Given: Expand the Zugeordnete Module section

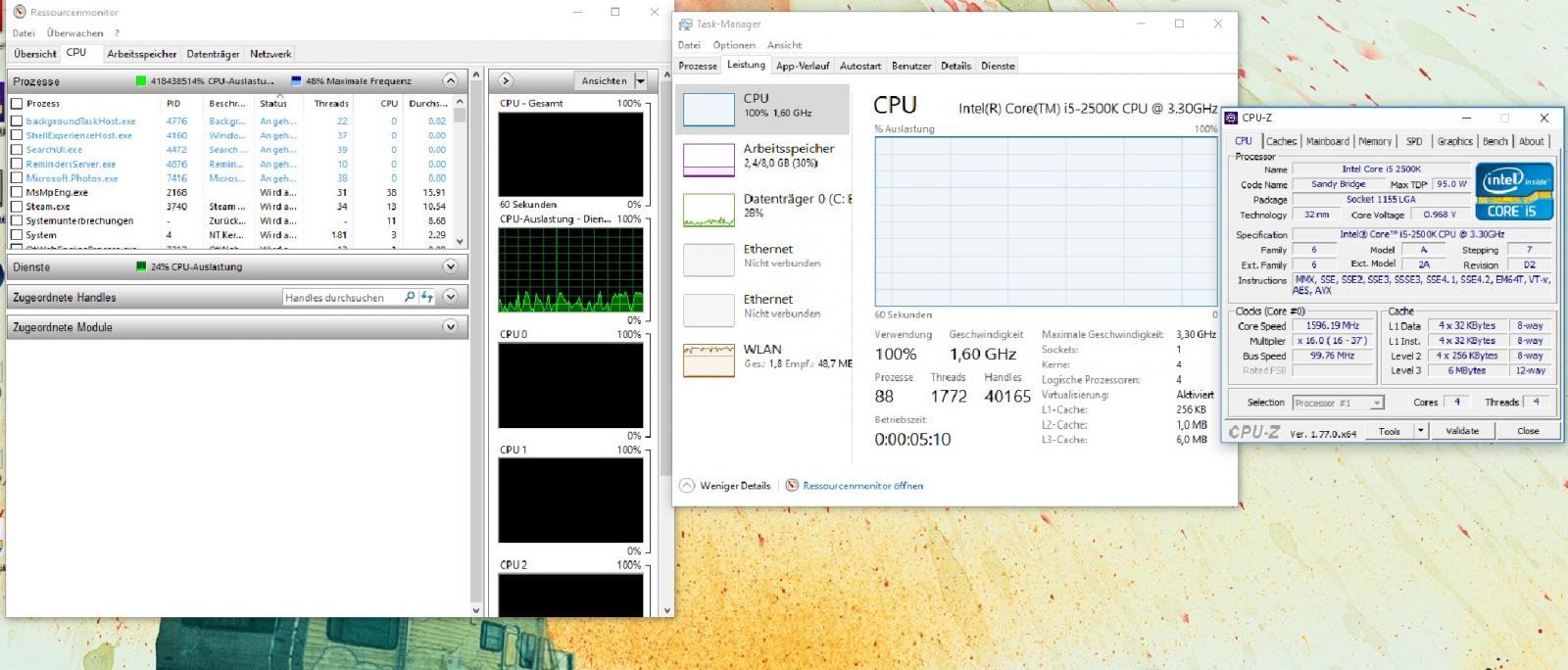Looking at the screenshot, I should point(450,326).
